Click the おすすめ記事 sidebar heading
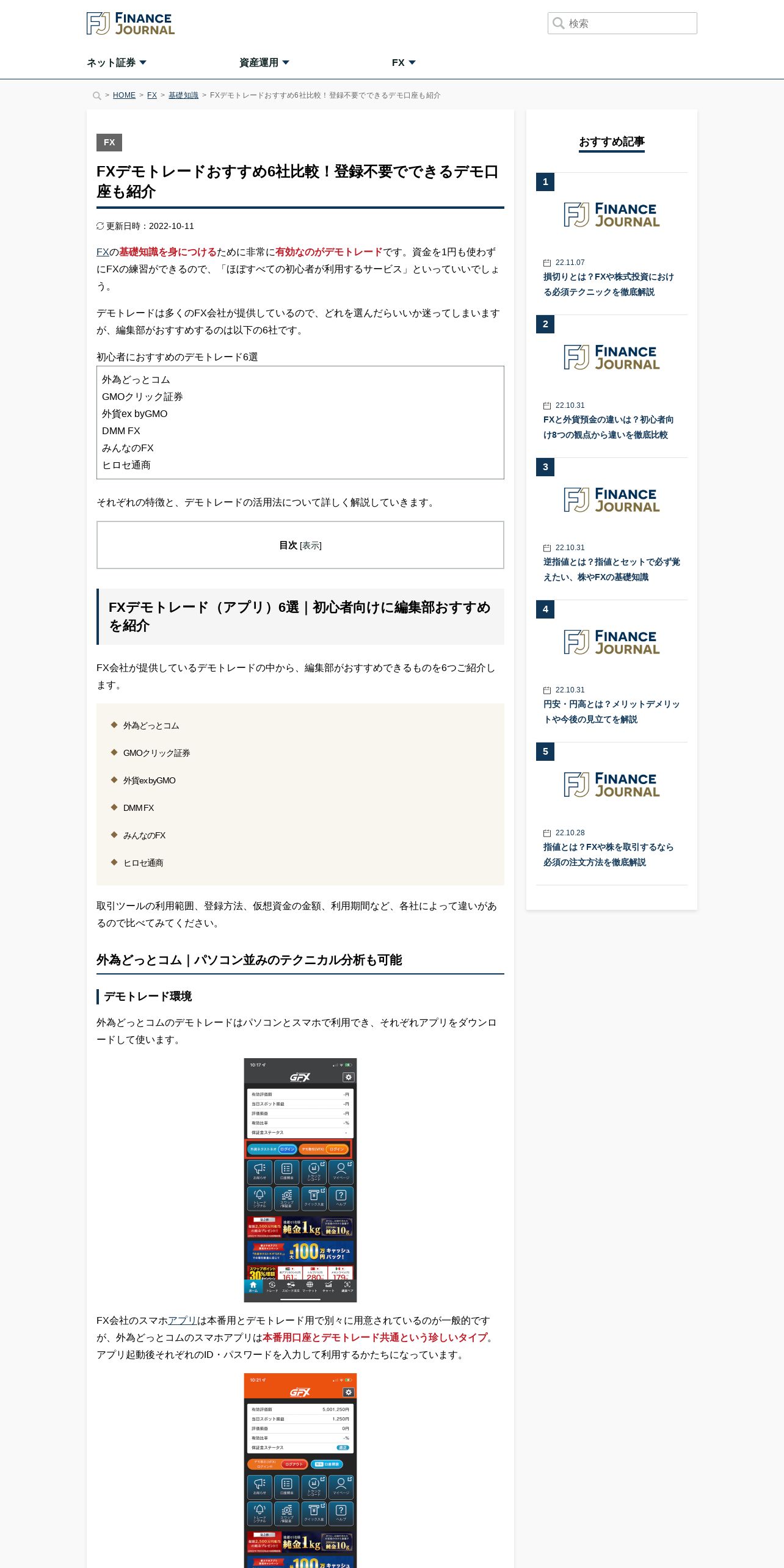The height and width of the screenshot is (1568, 784). pyautogui.click(x=612, y=142)
